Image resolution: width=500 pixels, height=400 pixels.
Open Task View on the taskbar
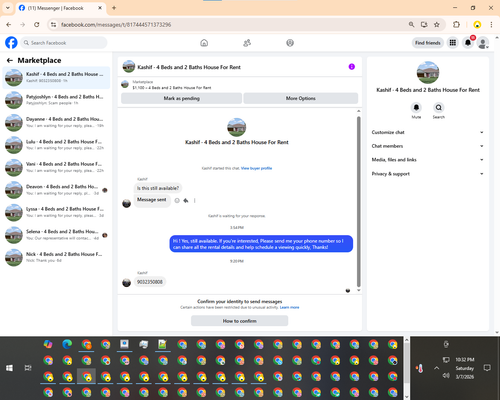tap(28, 368)
